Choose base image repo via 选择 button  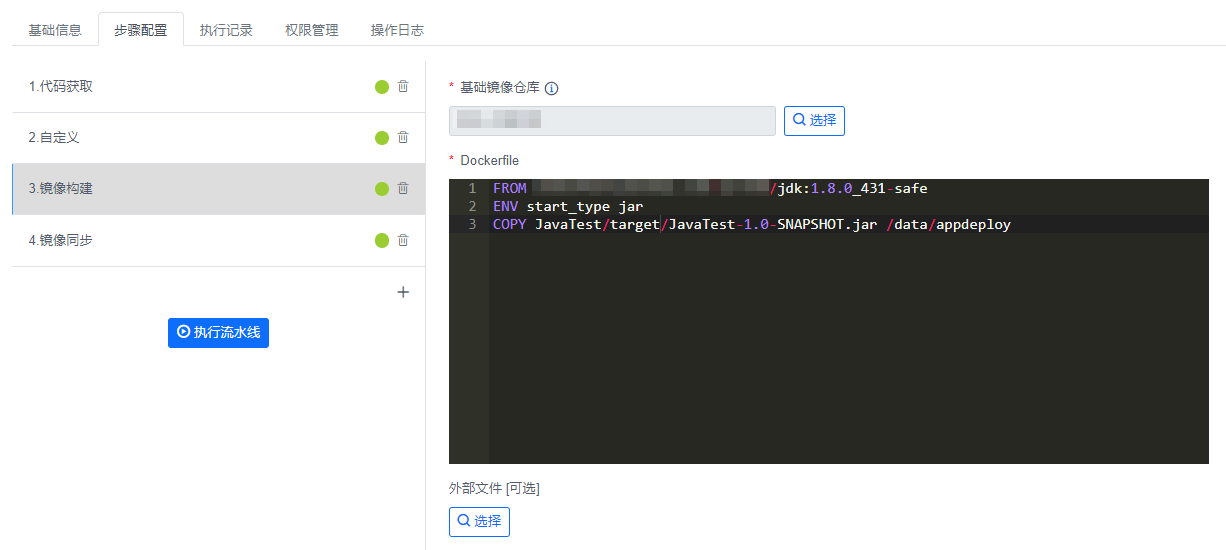tap(814, 120)
